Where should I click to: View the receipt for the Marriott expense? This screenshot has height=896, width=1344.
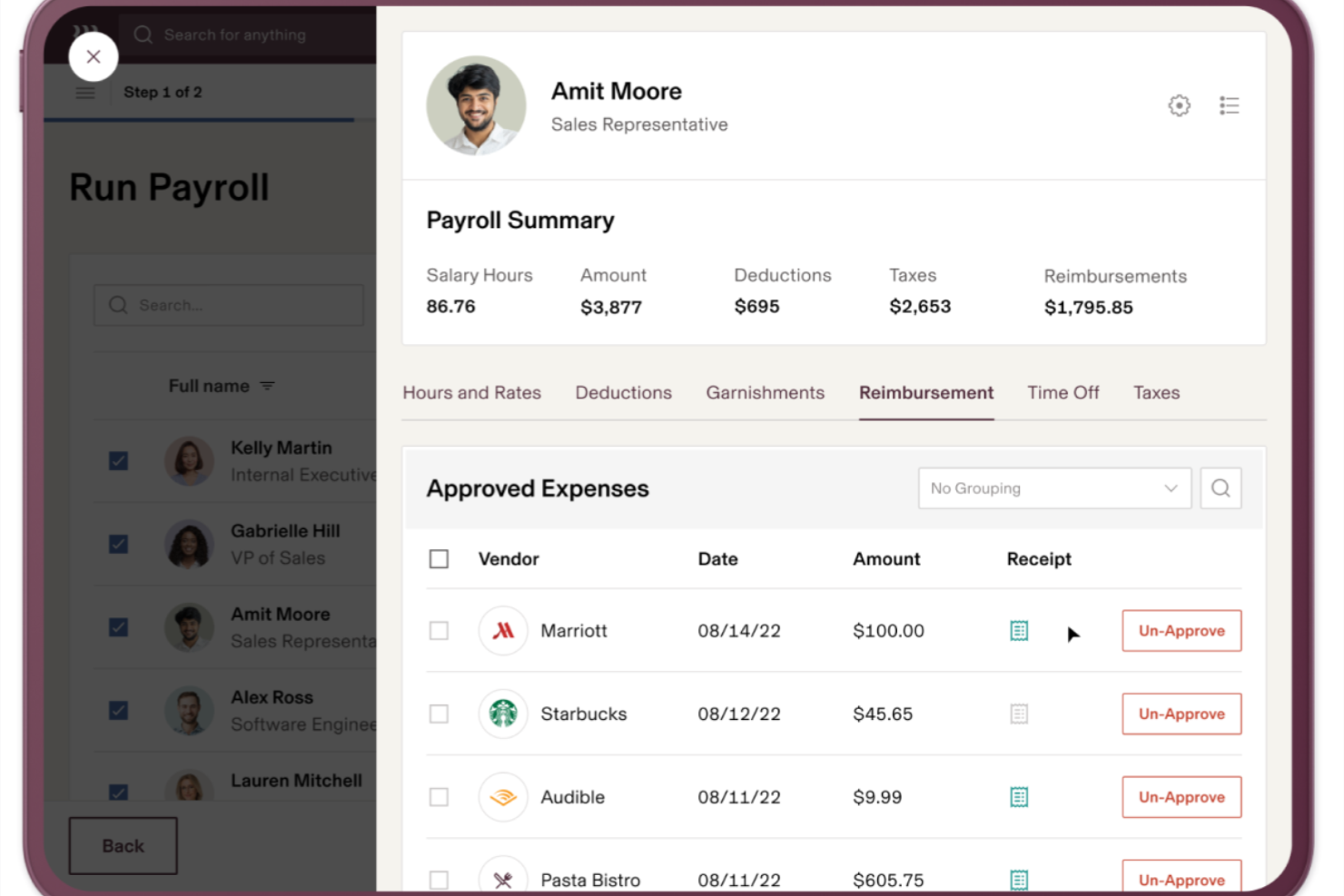click(x=1018, y=630)
